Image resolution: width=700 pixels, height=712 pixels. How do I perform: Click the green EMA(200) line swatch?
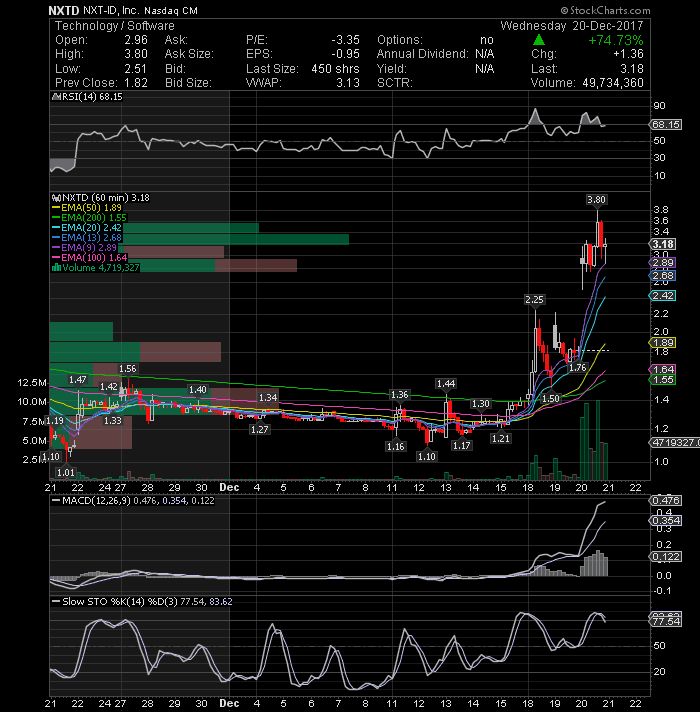(x=56, y=218)
